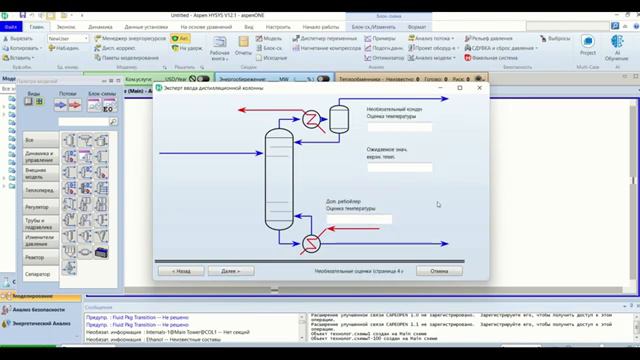Click the expected top stage temperature field
This screenshot has height=360, width=640.
click(400, 167)
